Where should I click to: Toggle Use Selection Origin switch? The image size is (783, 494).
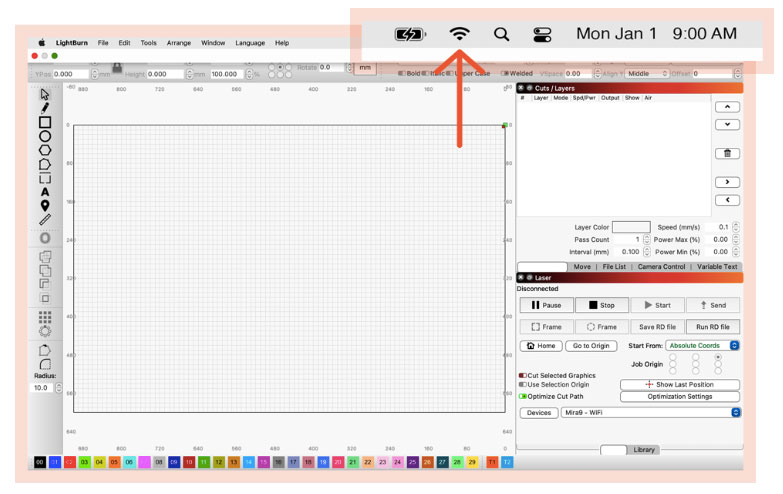[x=523, y=385]
